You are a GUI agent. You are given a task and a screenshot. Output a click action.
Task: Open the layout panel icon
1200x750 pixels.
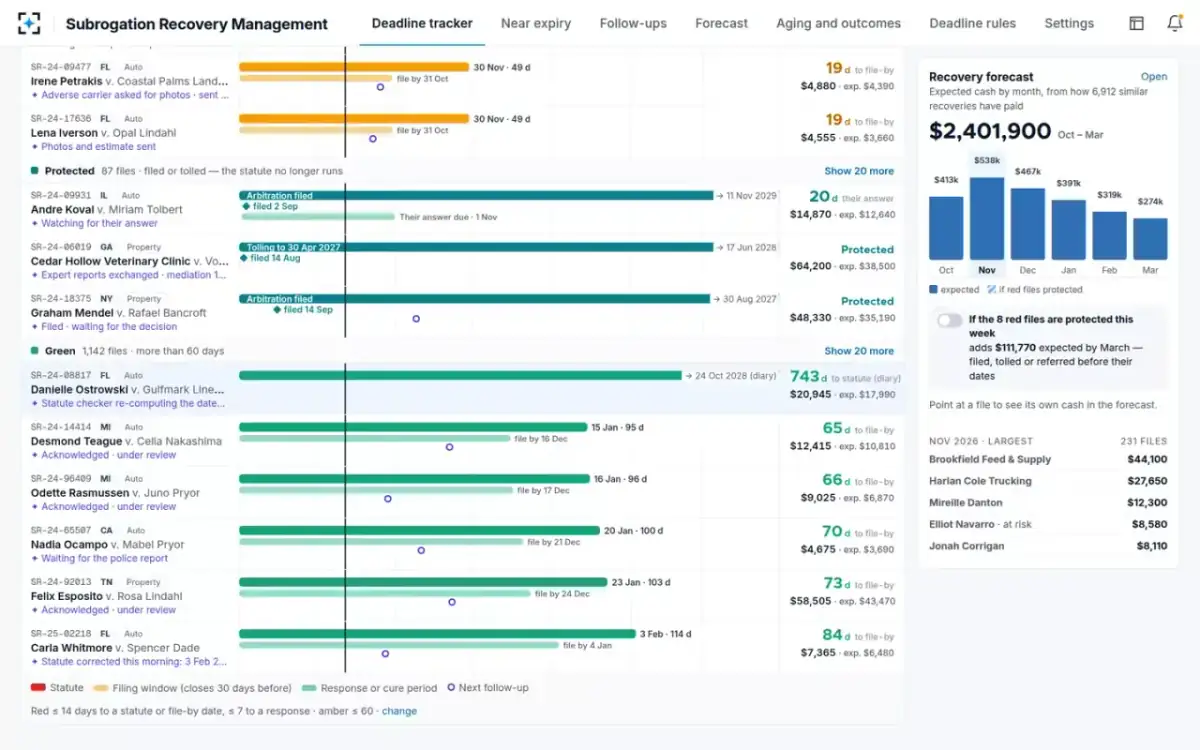(1136, 23)
